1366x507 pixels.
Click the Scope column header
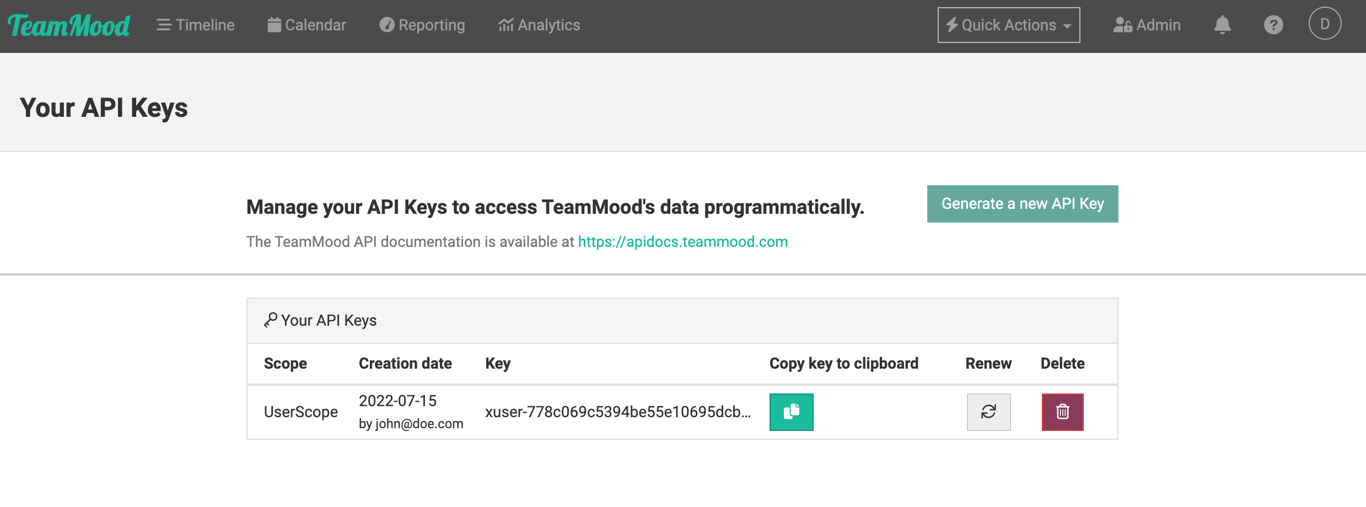click(285, 363)
